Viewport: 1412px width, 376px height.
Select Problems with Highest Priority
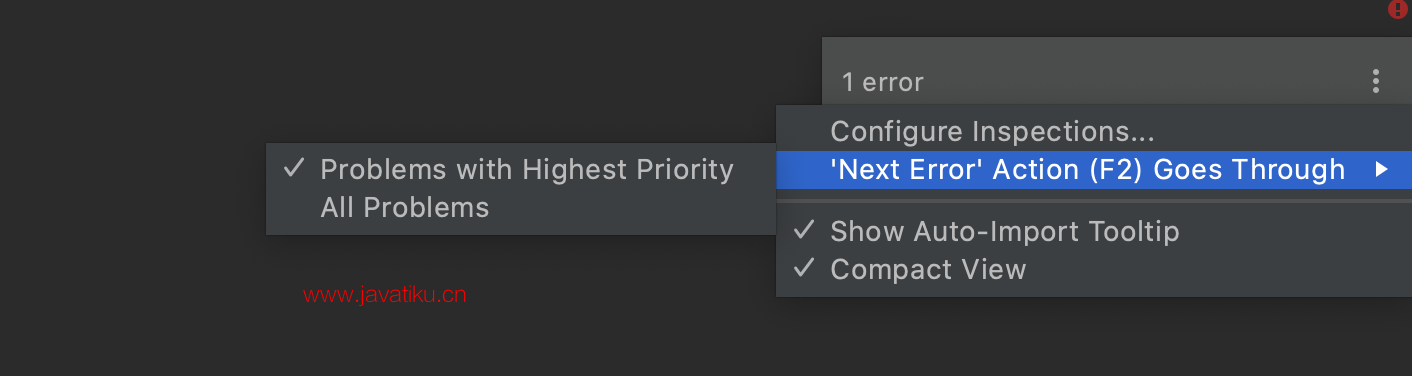pyautogui.click(x=521, y=169)
